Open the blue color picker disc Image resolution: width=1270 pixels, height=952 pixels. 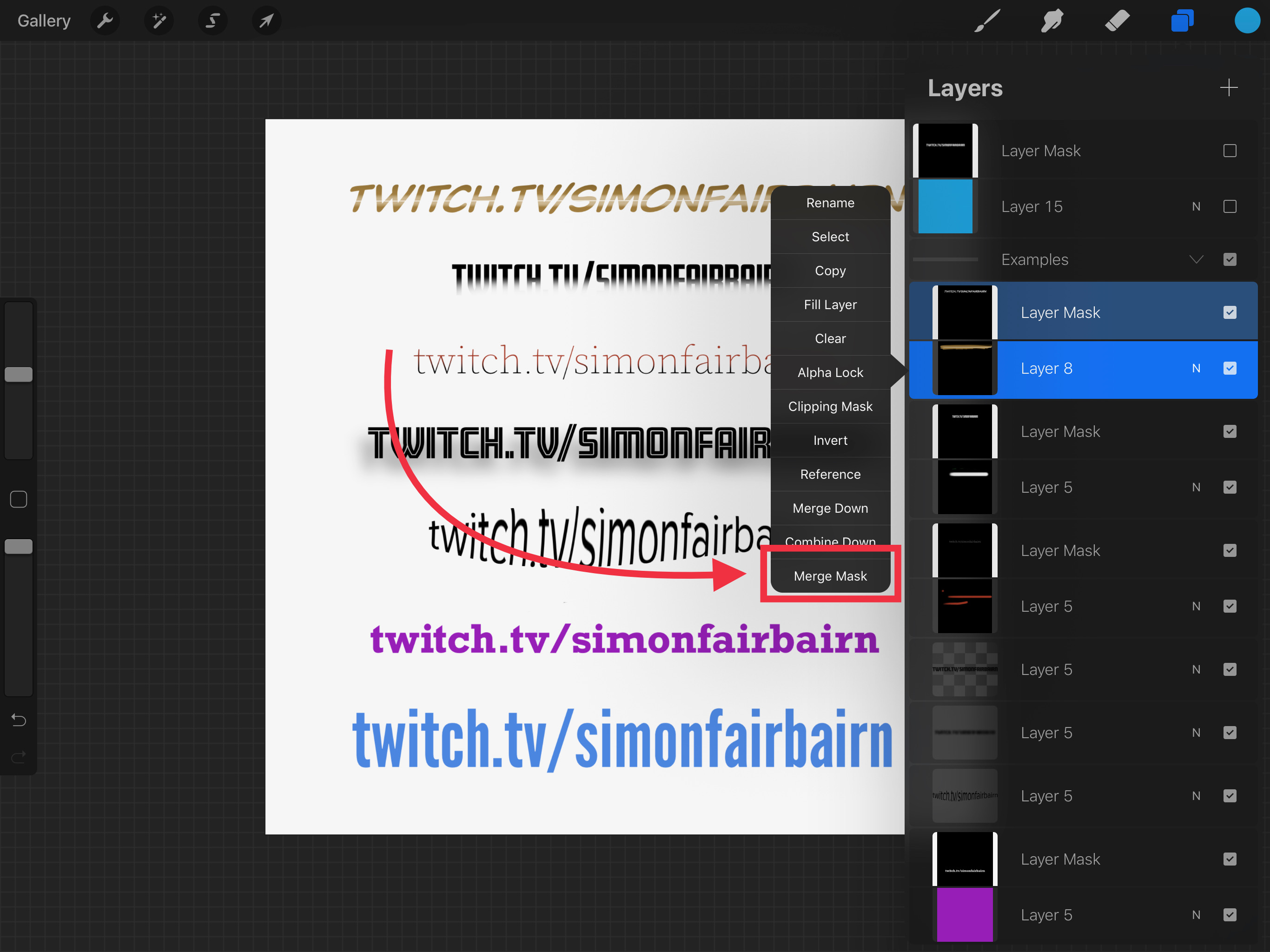tap(1247, 20)
